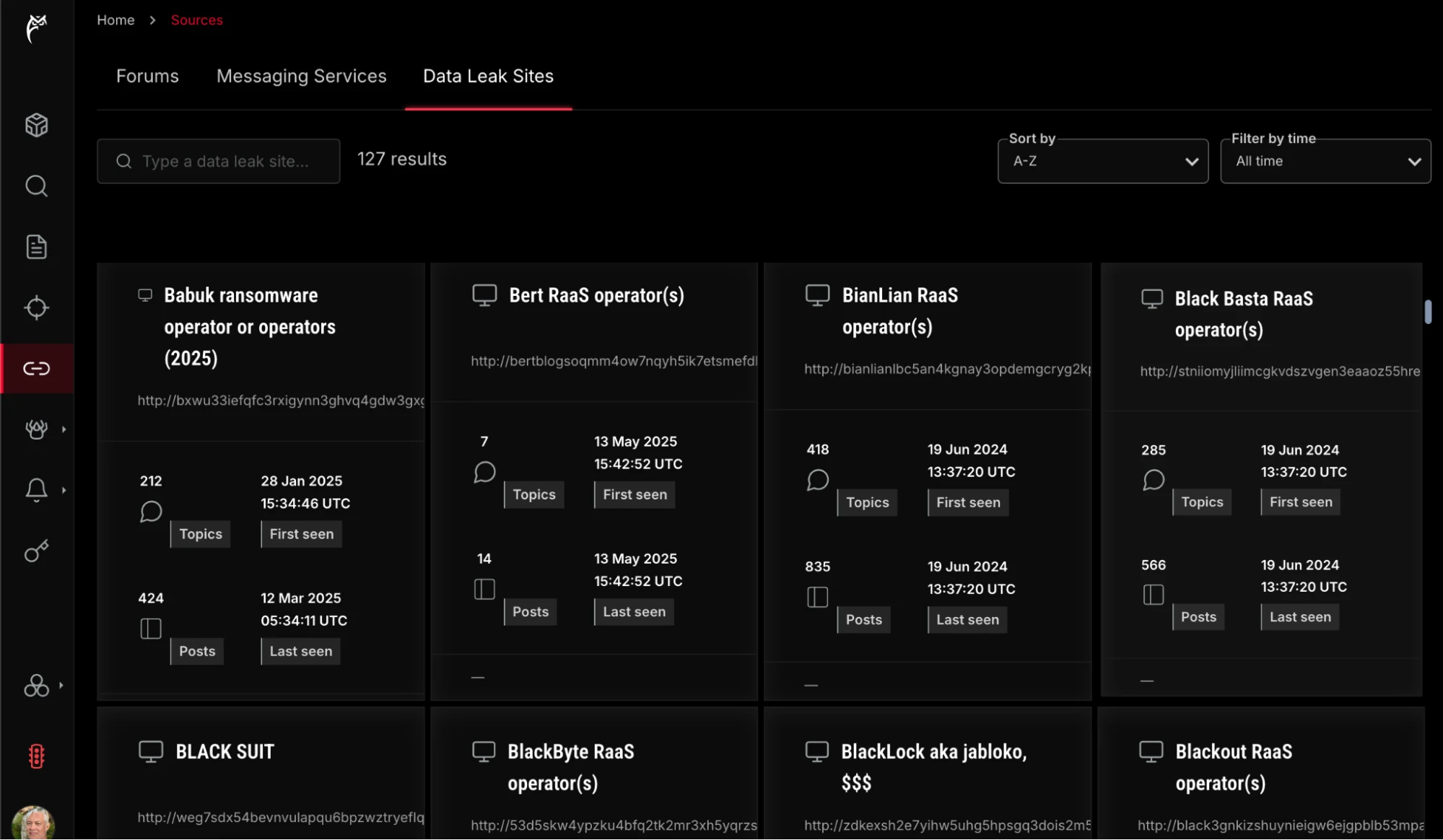The height and width of the screenshot is (840, 1443).
Task: Open the bertblogsoqmm4ow7nqyh5ik7 onion URL
Action: [614, 361]
